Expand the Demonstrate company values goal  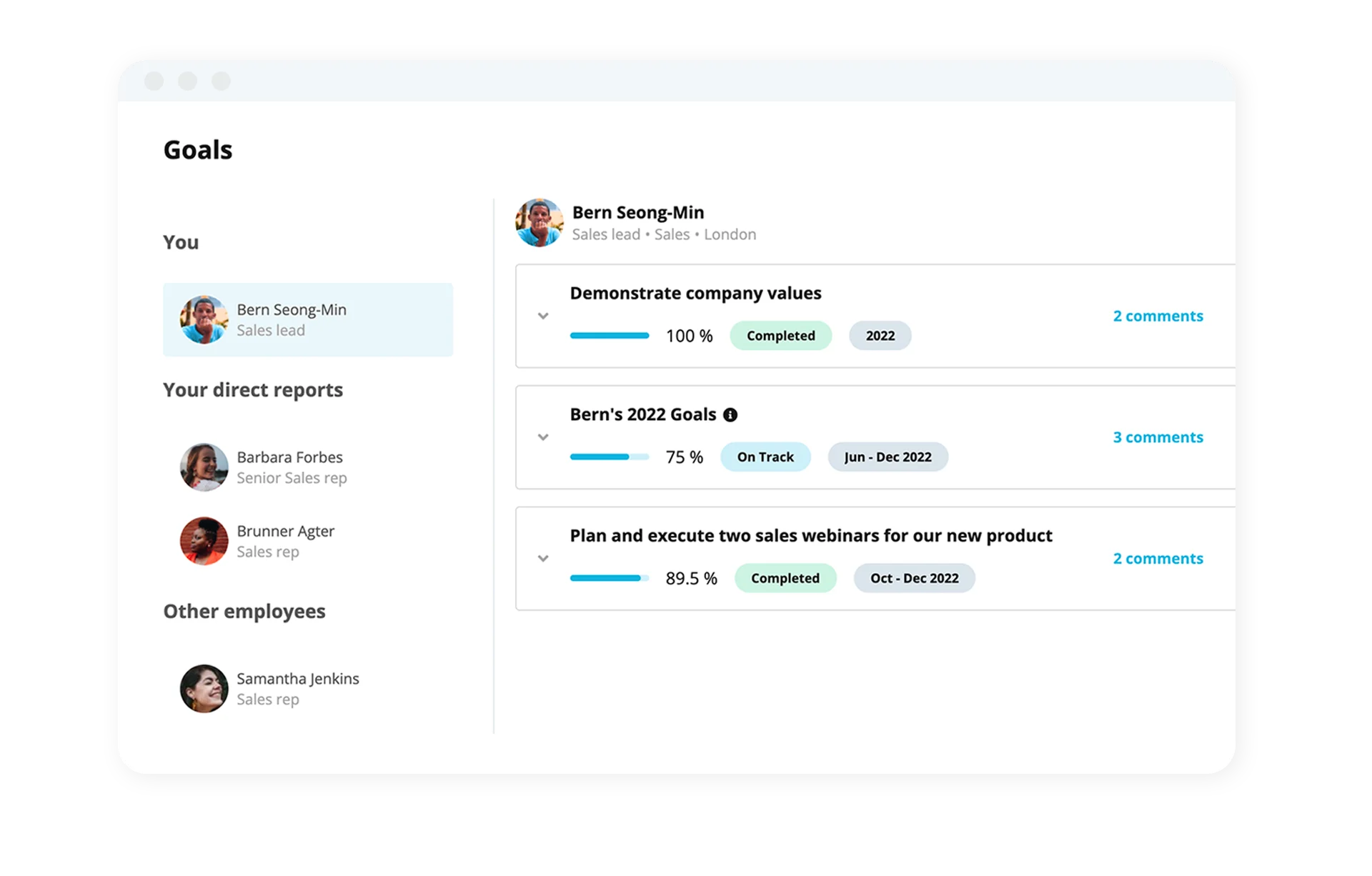[x=543, y=316]
